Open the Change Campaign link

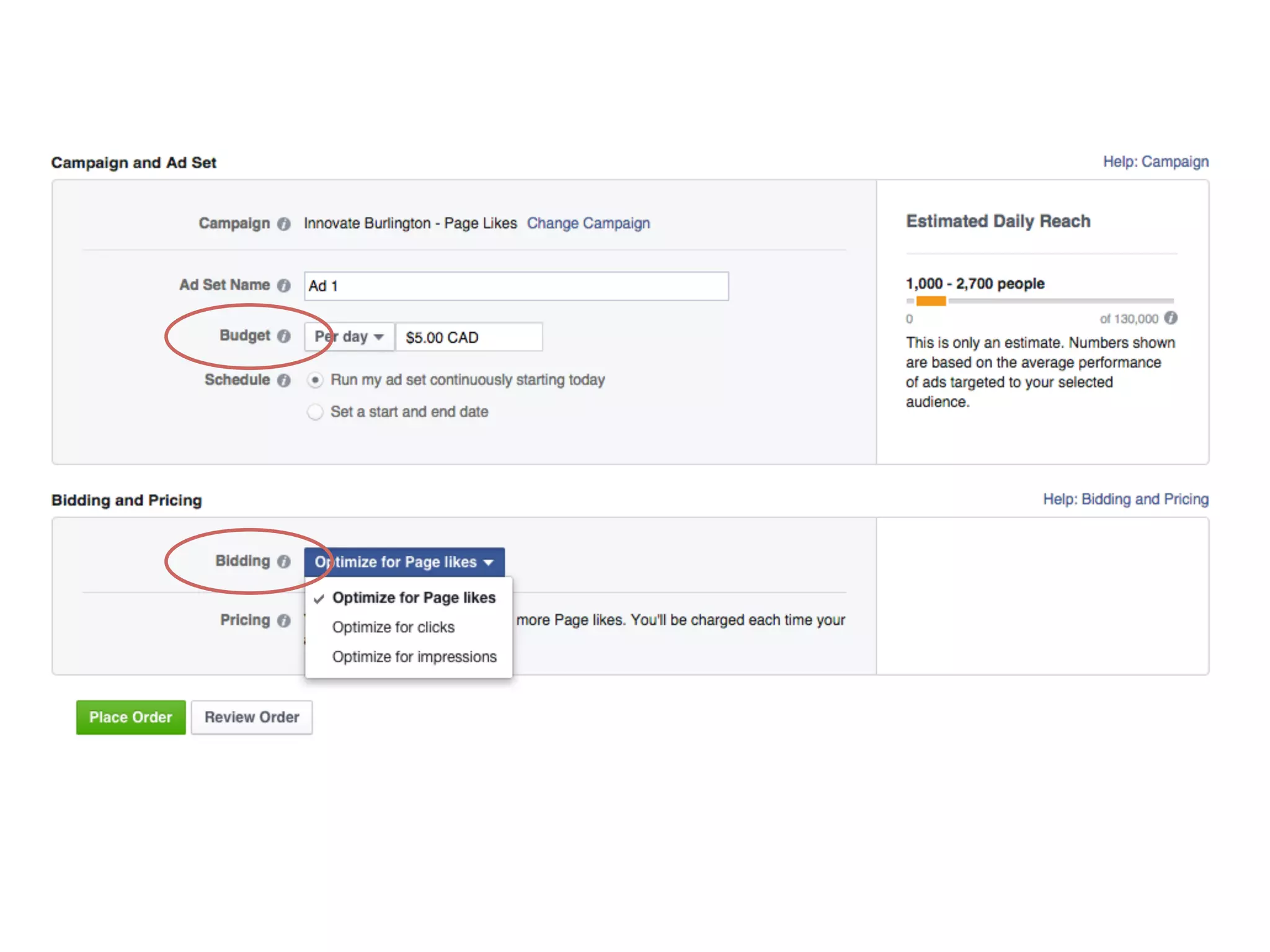(x=588, y=223)
